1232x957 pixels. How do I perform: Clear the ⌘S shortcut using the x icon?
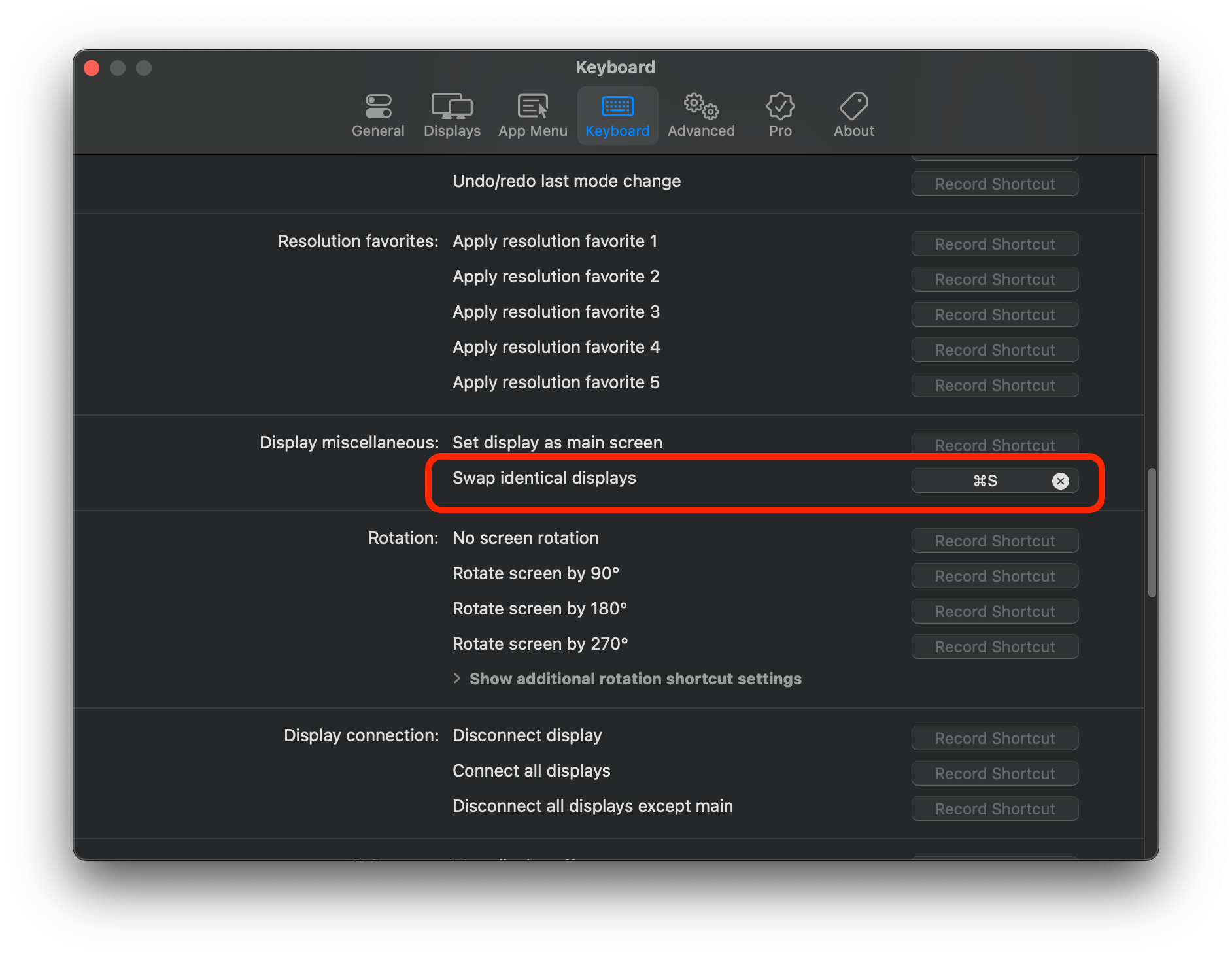(1060, 480)
